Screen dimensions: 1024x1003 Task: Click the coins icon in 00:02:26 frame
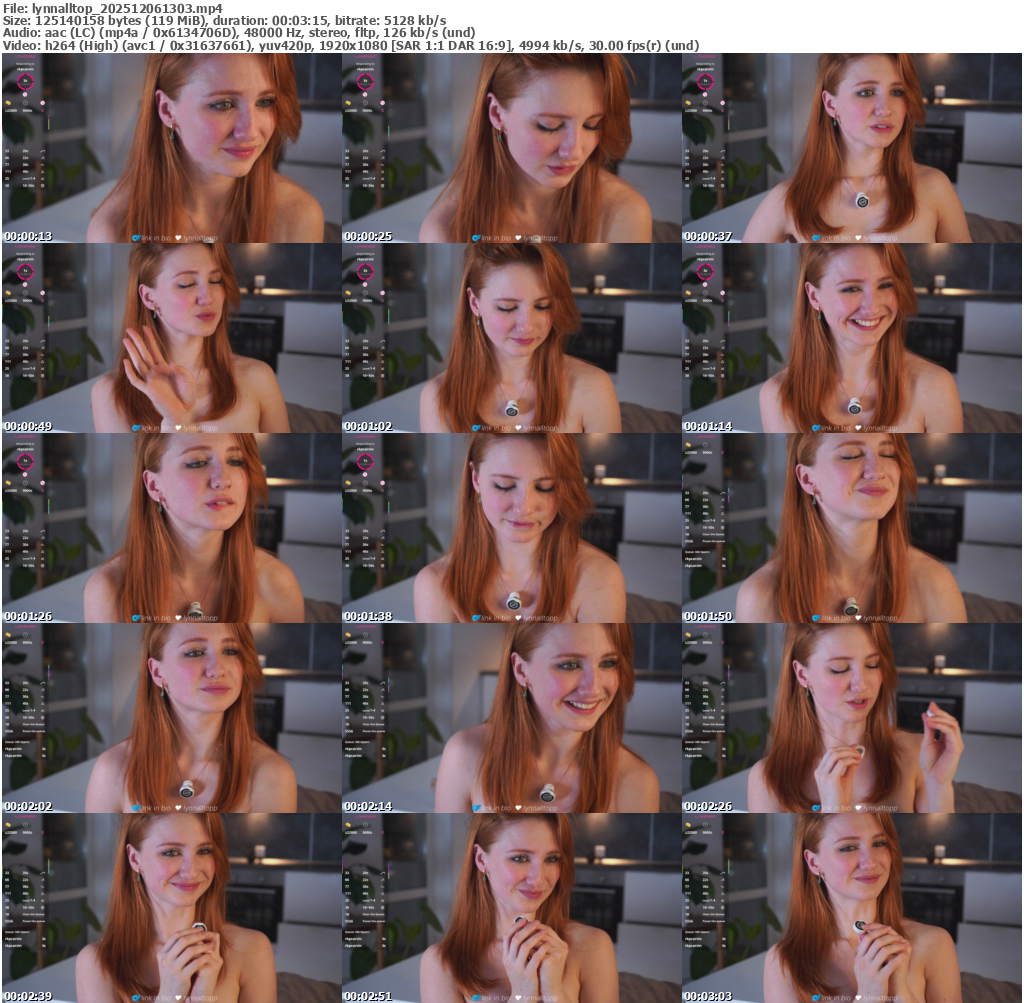(688, 634)
